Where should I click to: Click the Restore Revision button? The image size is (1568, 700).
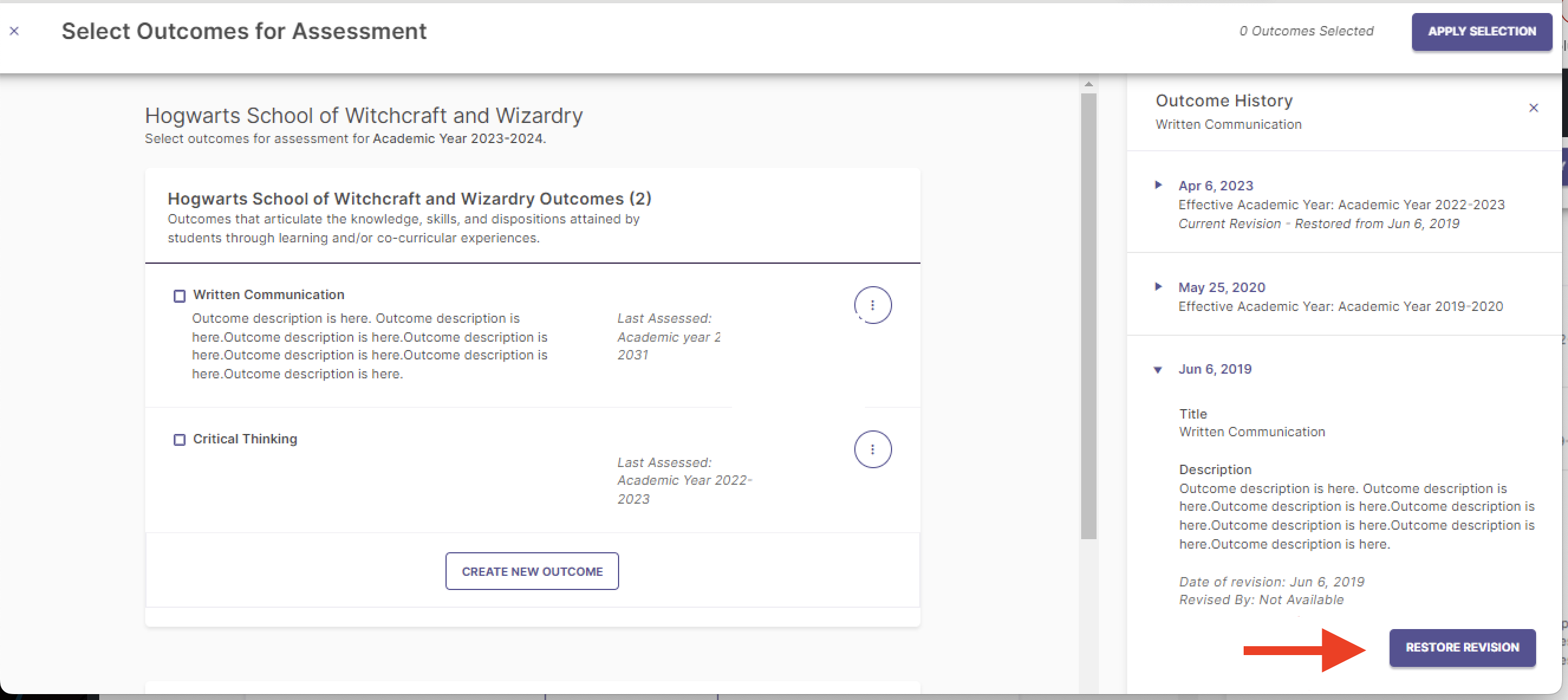click(1462, 647)
